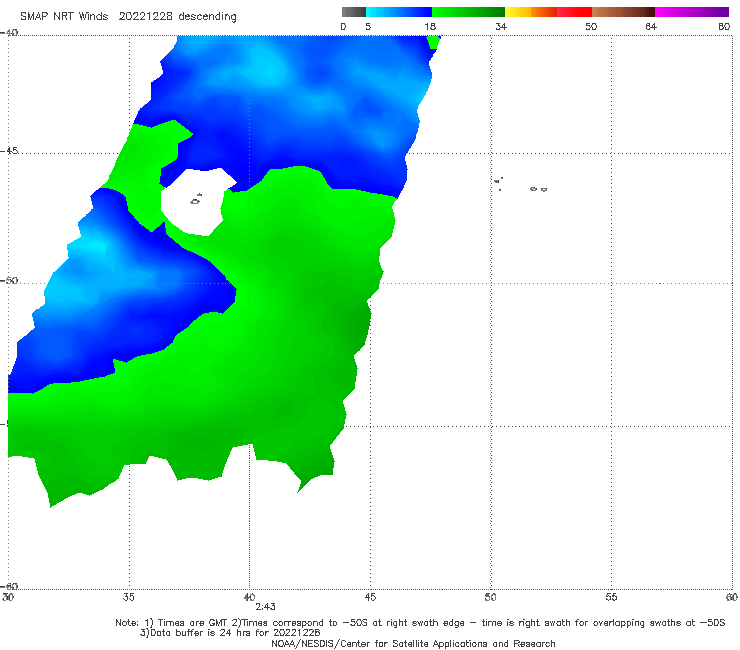Click the word "descending" in the title
The width and height of the screenshot is (740, 650).
208,17
